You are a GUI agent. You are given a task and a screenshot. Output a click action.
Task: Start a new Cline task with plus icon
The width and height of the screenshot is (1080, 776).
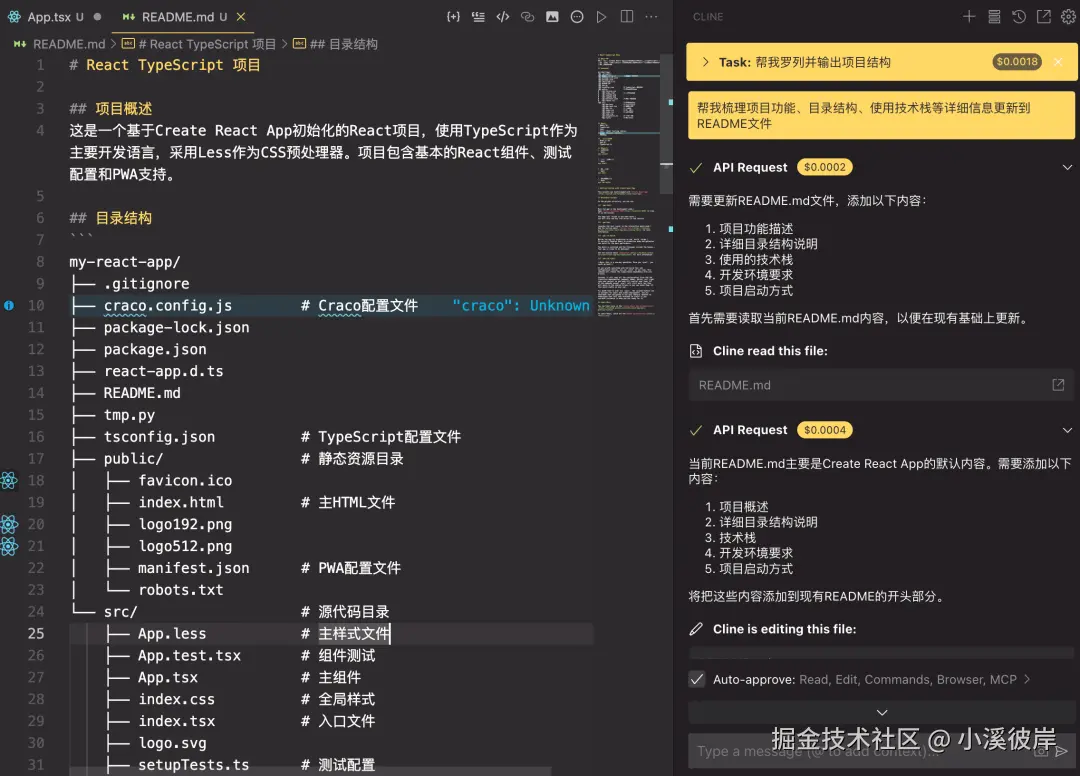[x=968, y=16]
